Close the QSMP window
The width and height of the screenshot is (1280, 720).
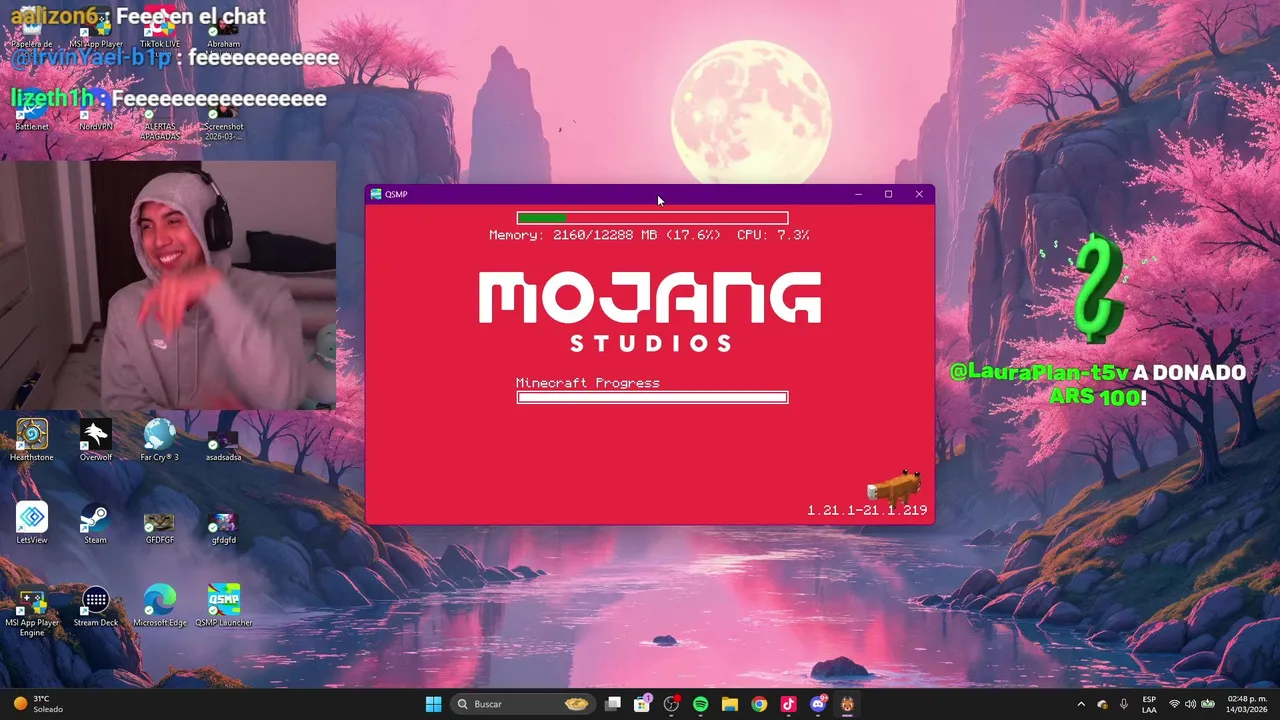click(919, 194)
